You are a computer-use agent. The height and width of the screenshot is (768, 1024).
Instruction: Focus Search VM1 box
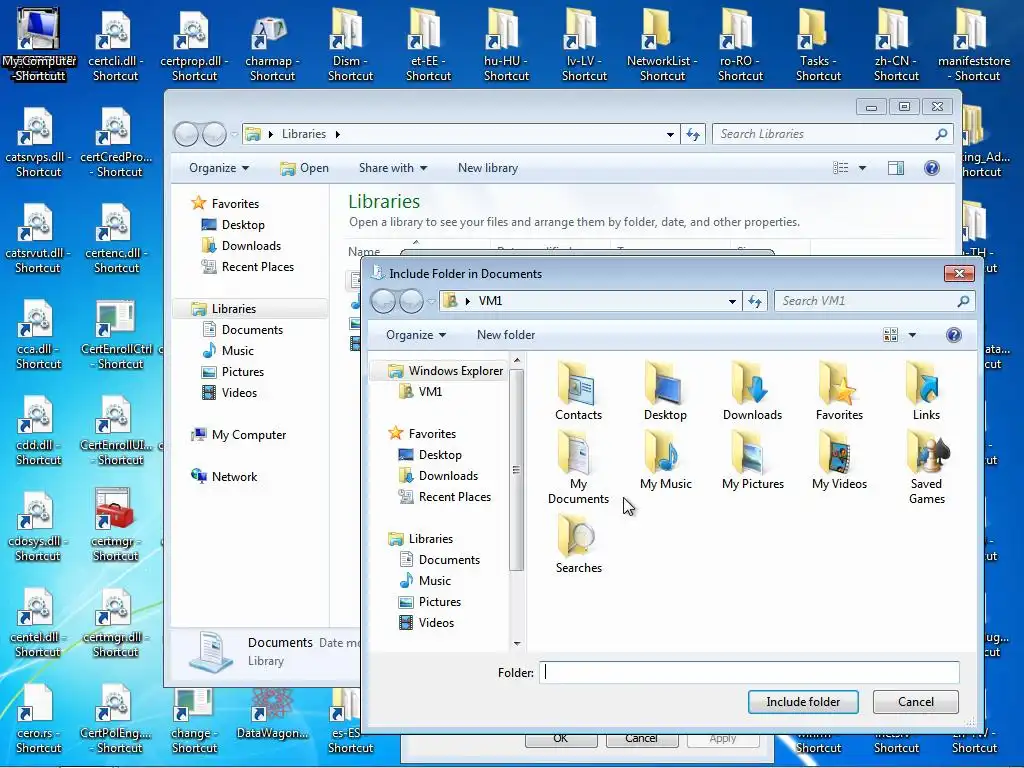(874, 301)
